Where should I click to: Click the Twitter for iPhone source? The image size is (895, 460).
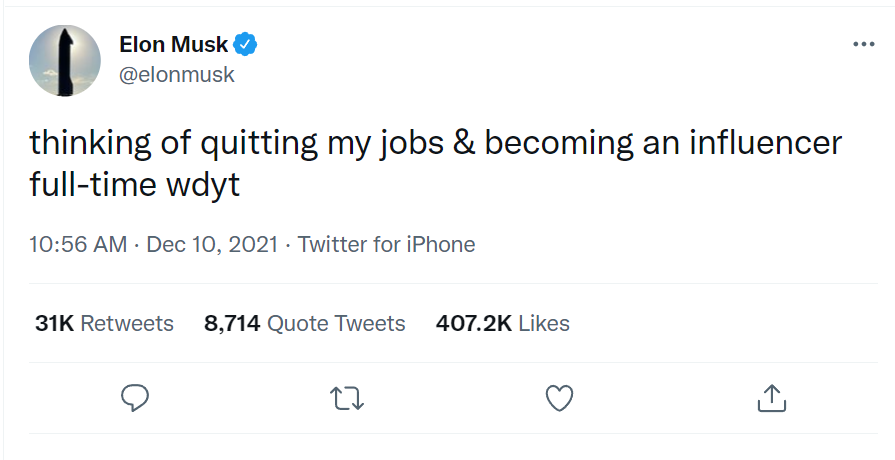pyautogui.click(x=386, y=244)
